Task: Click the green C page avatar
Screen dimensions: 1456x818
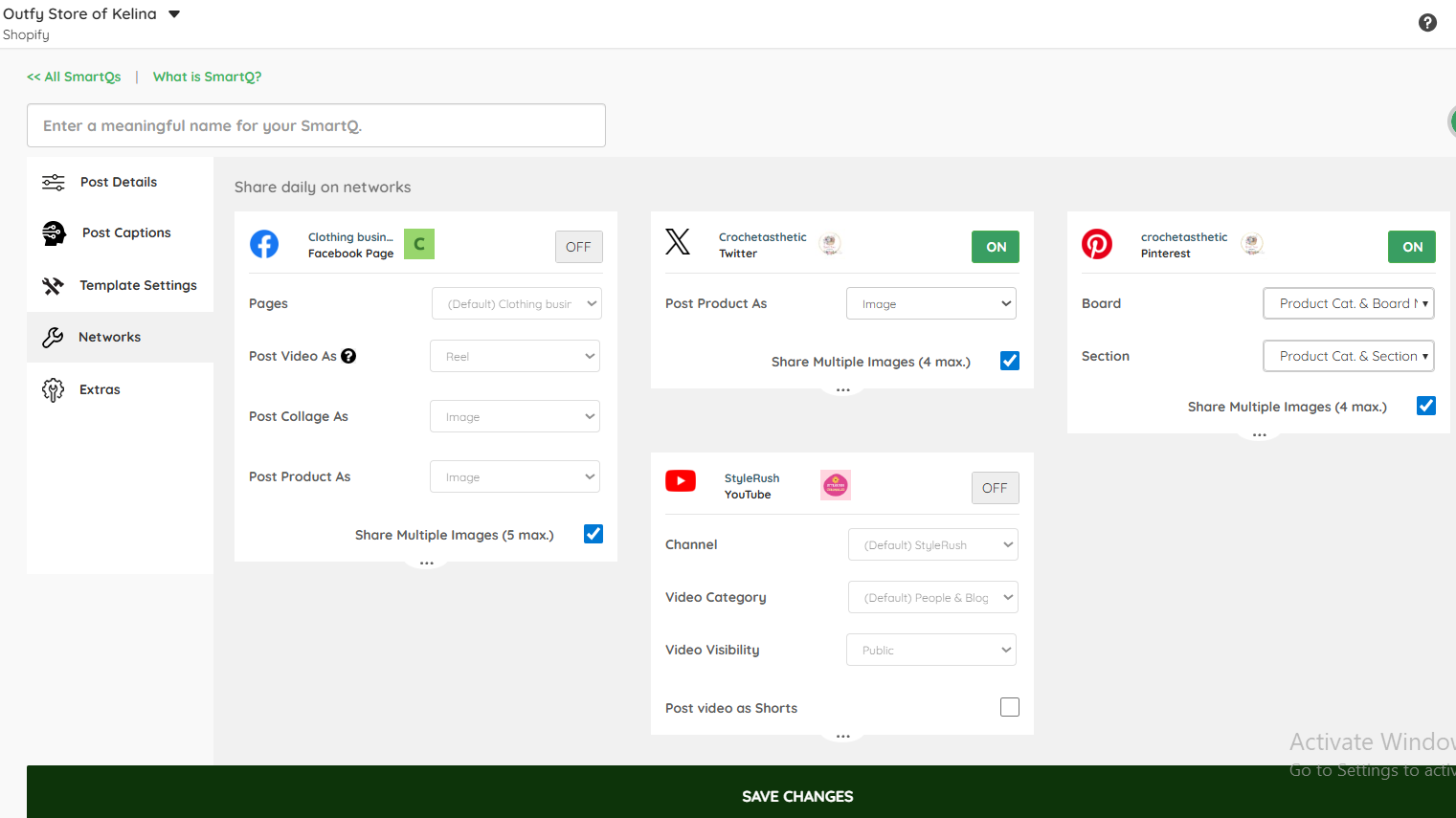Action: point(419,244)
